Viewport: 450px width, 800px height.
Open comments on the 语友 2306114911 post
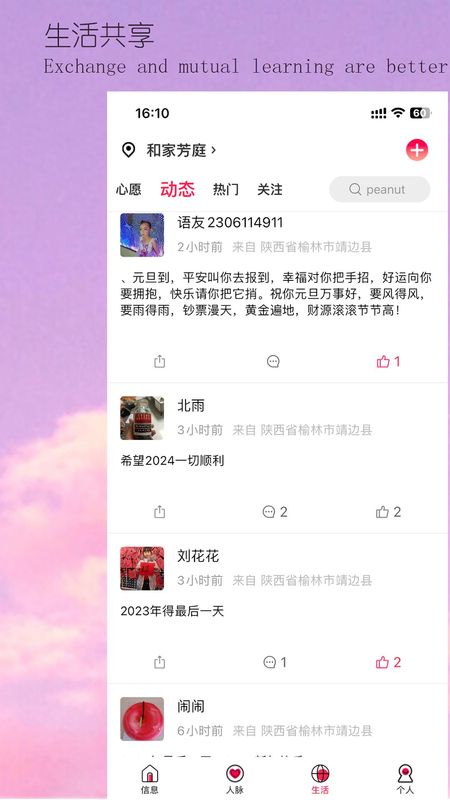[x=273, y=362]
